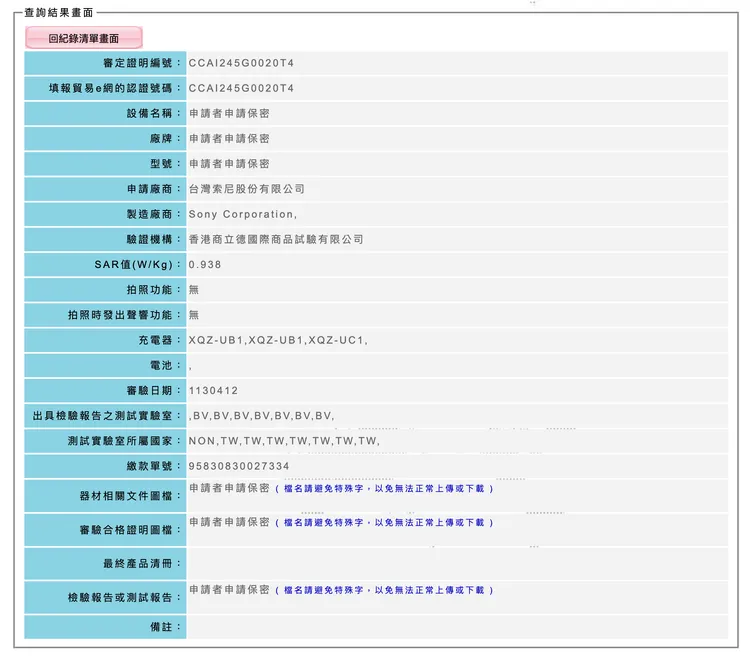This screenshot has width=750, height=657.
Task: Click manufacturer text Sony Corporation
Action: (x=243, y=214)
